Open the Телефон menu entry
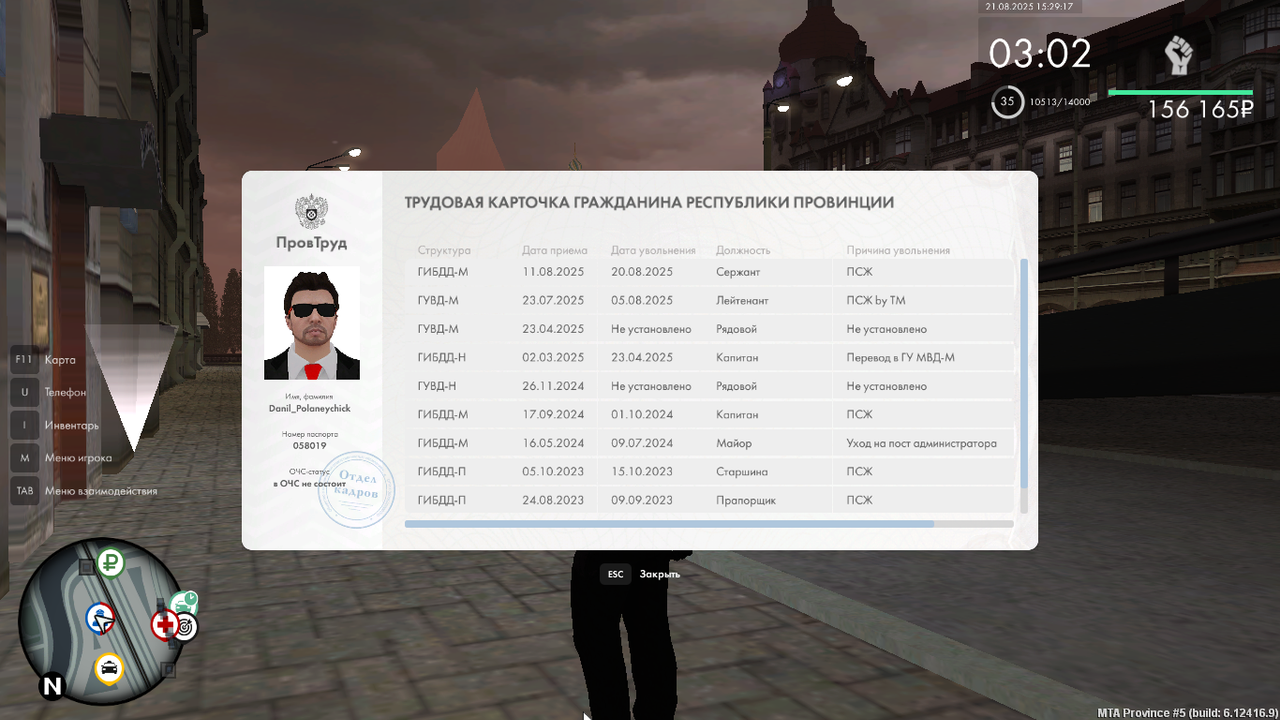This screenshot has width=1280, height=720. pos(65,393)
